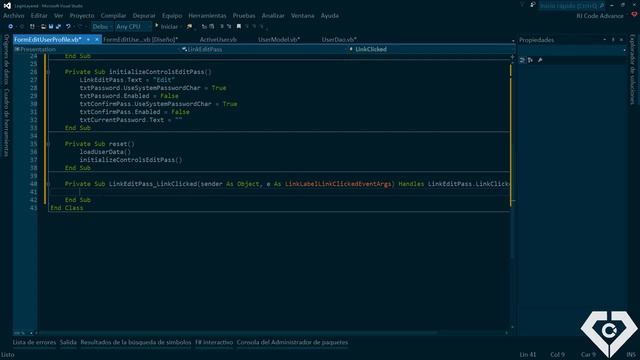This screenshot has width=640, height=360.
Task: Collapse the LinkEditPass_LinkClicked sub outline
Action: (x=48, y=184)
